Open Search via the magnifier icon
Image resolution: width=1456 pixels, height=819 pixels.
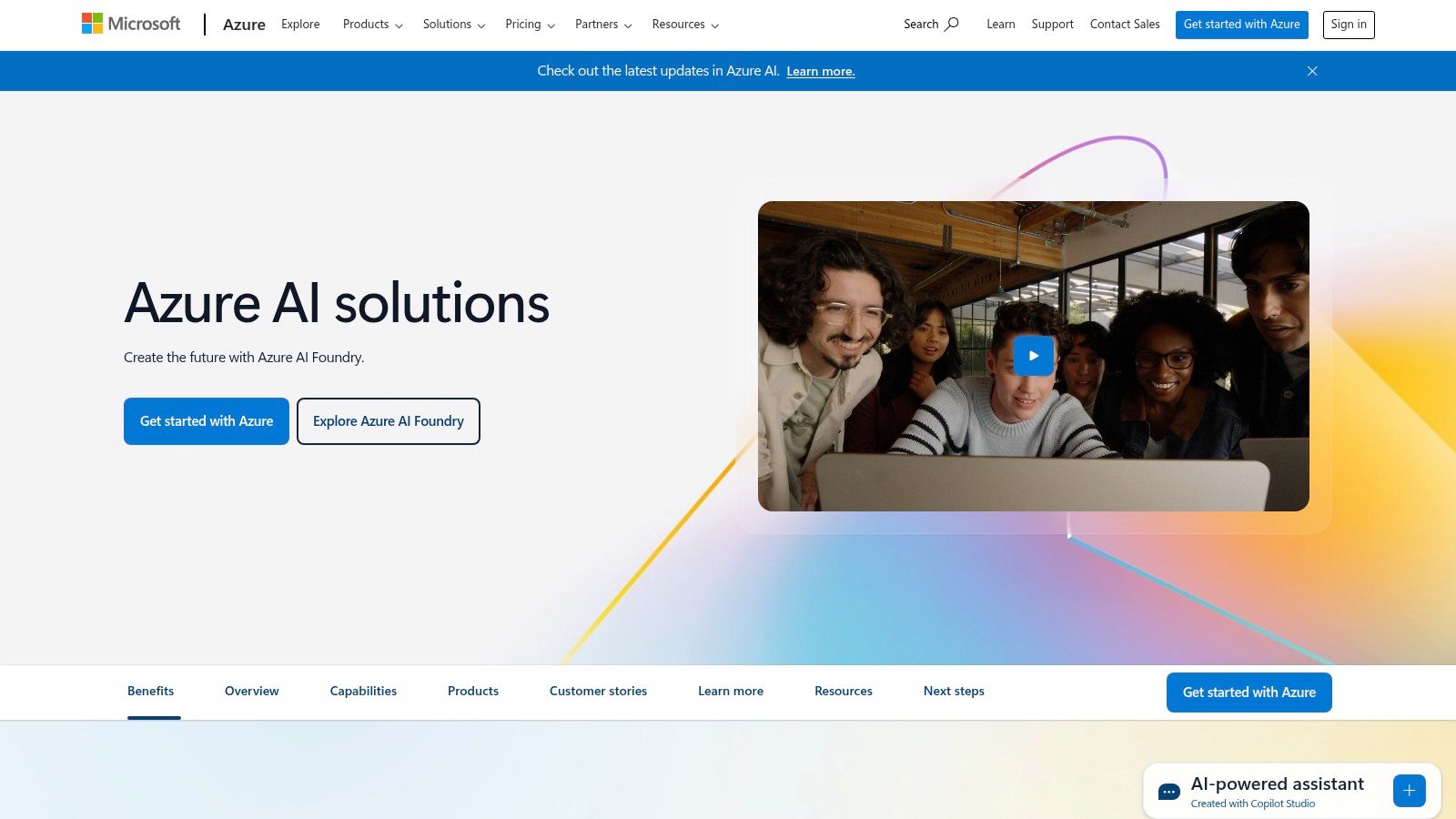[951, 25]
